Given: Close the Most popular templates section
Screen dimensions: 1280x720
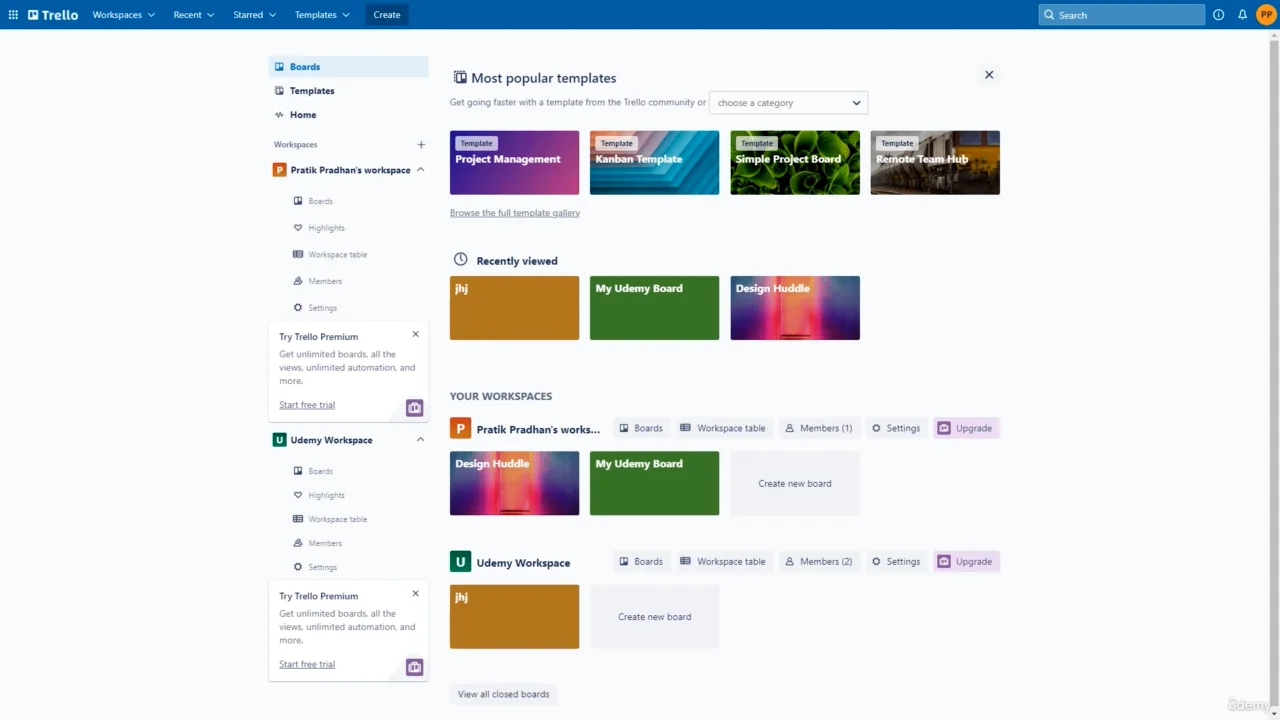Looking at the screenshot, I should (x=989, y=75).
